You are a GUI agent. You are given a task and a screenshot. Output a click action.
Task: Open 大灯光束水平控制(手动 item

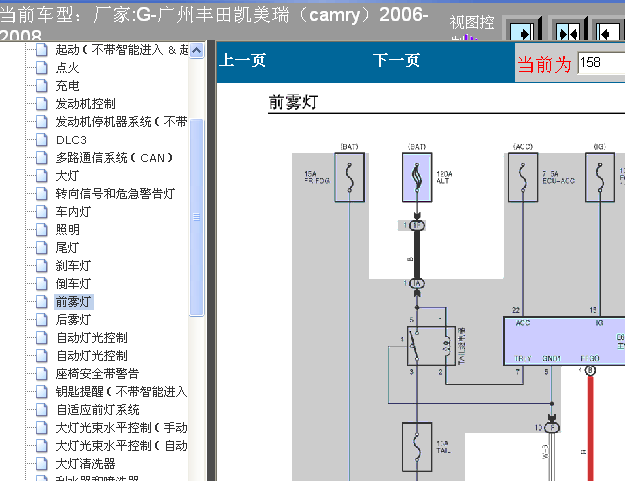(121, 428)
